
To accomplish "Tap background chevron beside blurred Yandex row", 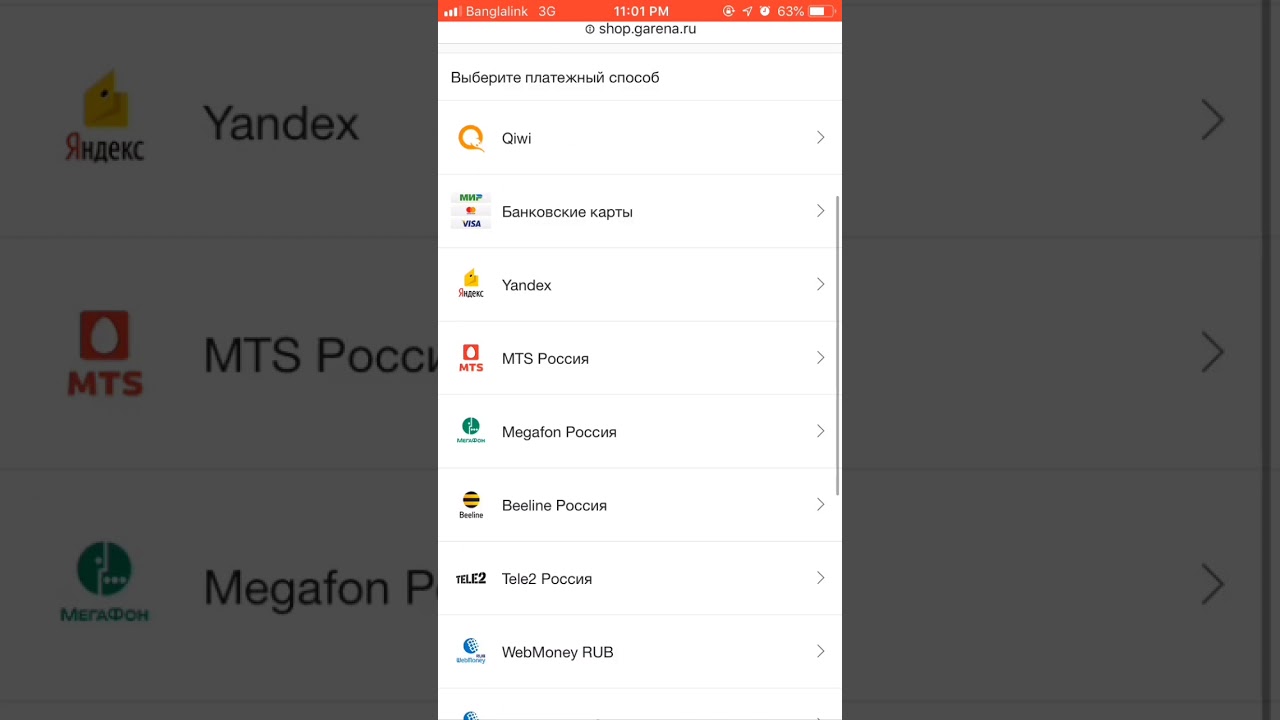I will (1213, 120).
